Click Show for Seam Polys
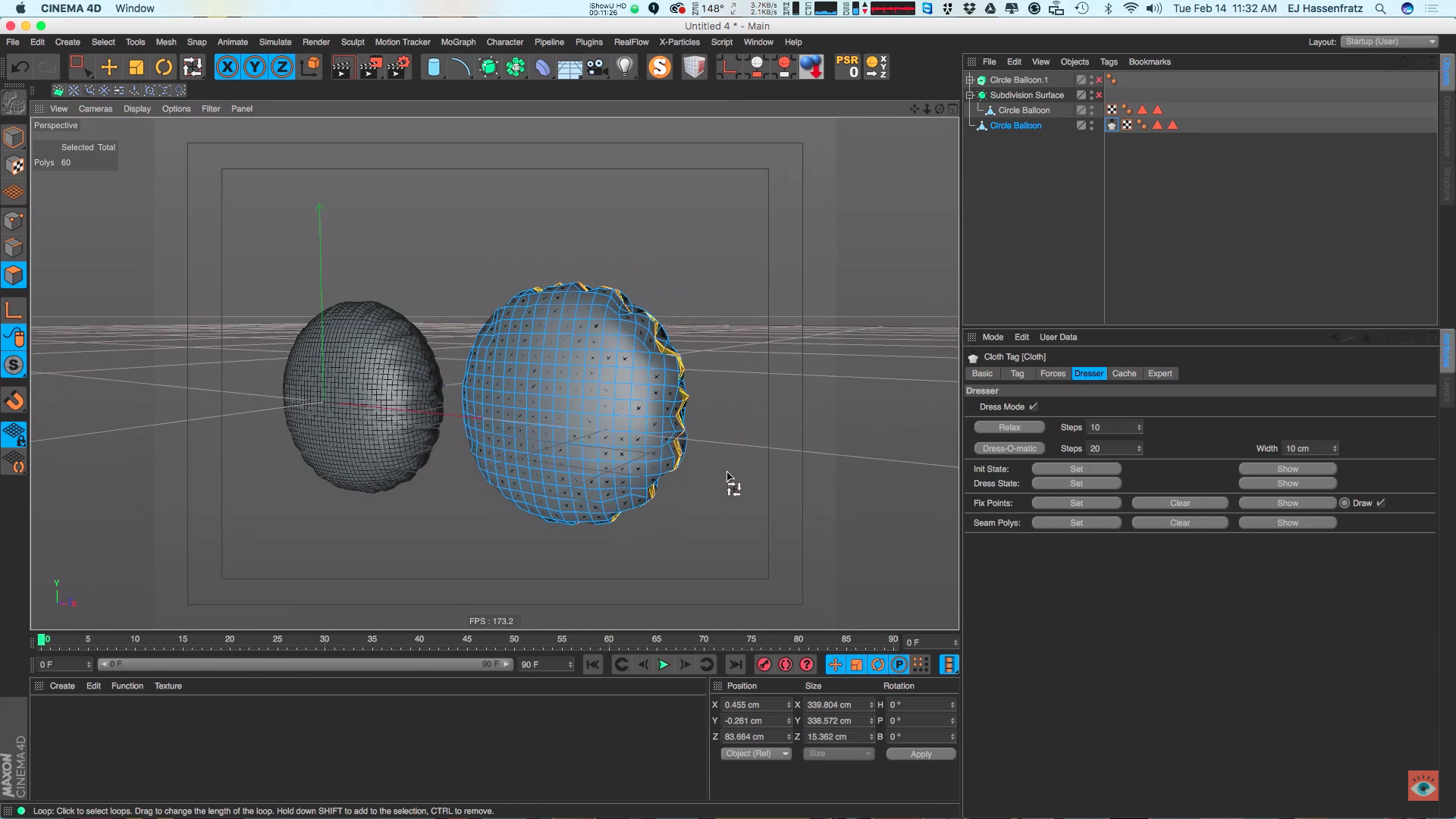Screen dimensions: 1456x819 pos(1288,523)
